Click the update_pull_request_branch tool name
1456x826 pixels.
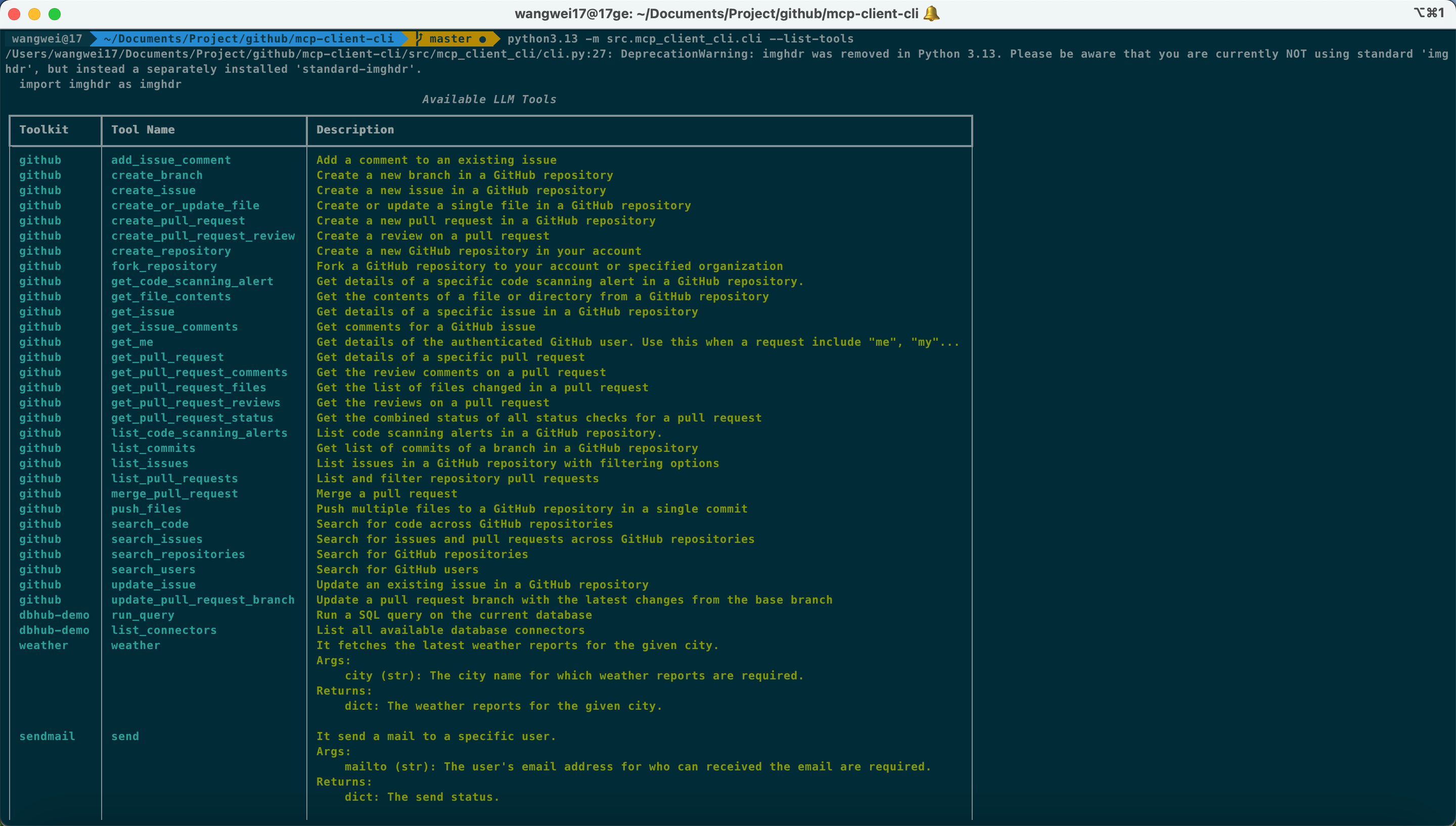tap(203, 600)
